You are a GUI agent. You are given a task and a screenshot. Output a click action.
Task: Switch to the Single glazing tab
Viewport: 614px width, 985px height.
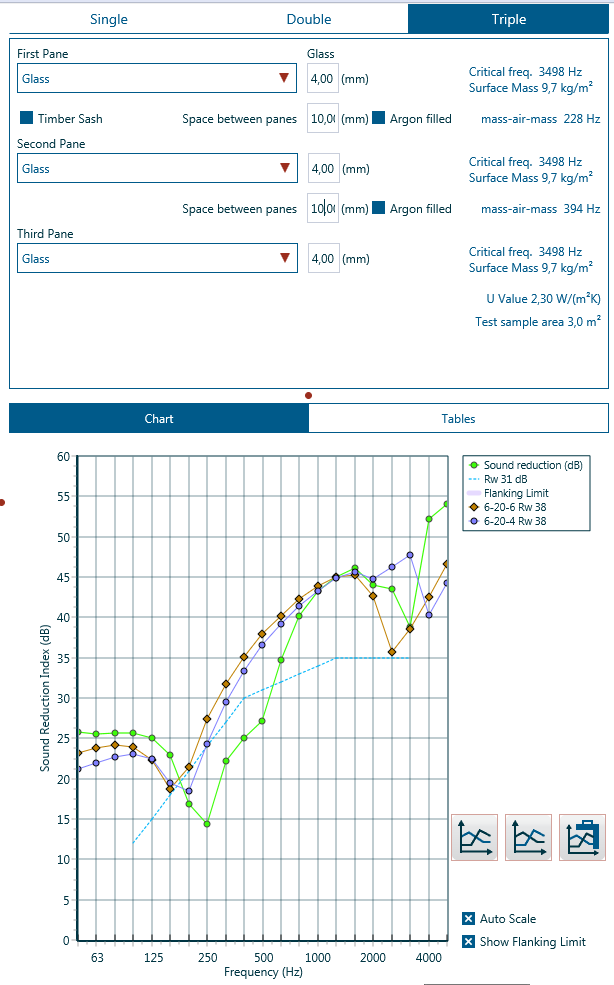tap(109, 19)
